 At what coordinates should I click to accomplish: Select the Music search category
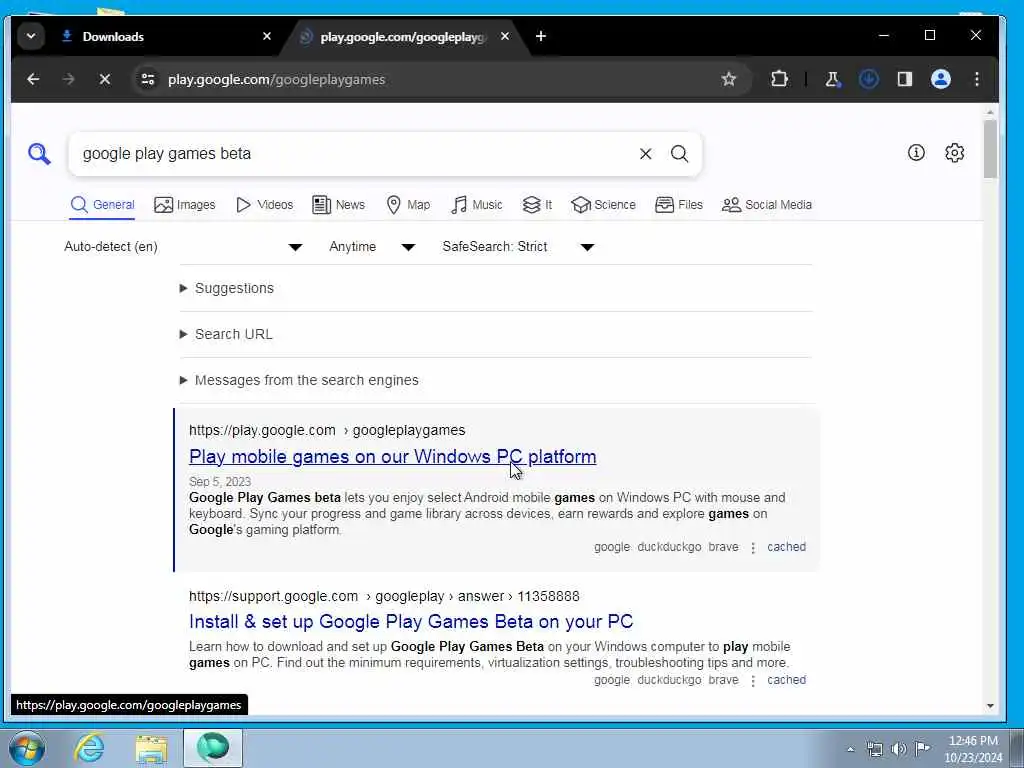coord(477,205)
